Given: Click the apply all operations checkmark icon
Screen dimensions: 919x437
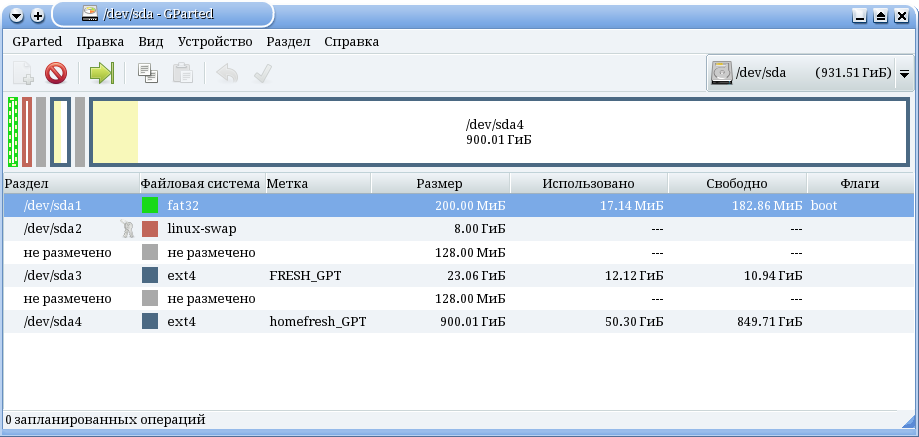Looking at the screenshot, I should pos(263,73).
